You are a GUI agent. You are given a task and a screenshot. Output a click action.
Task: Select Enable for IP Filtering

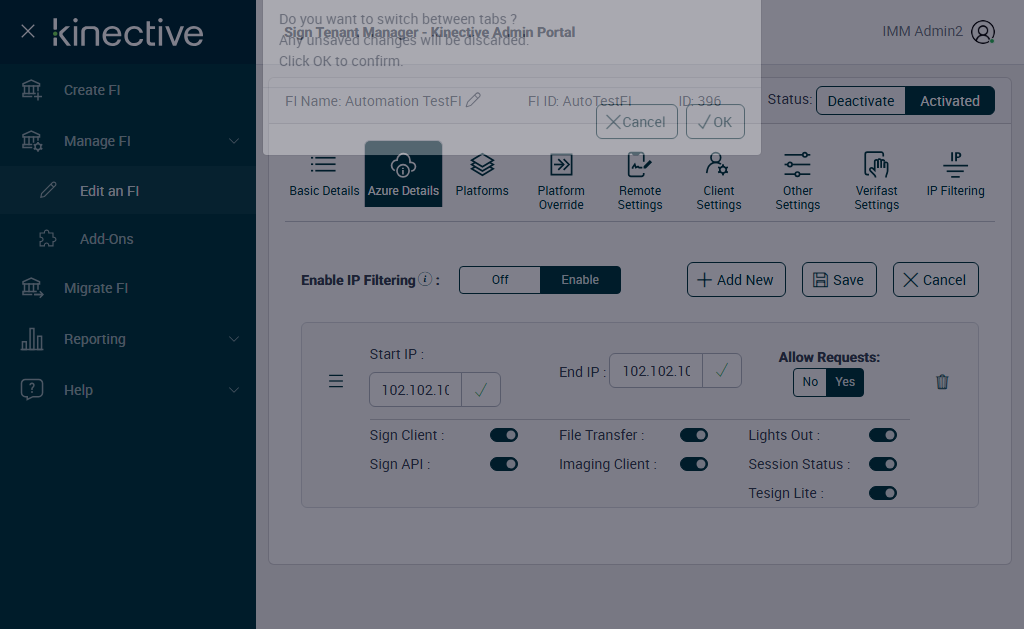point(580,280)
